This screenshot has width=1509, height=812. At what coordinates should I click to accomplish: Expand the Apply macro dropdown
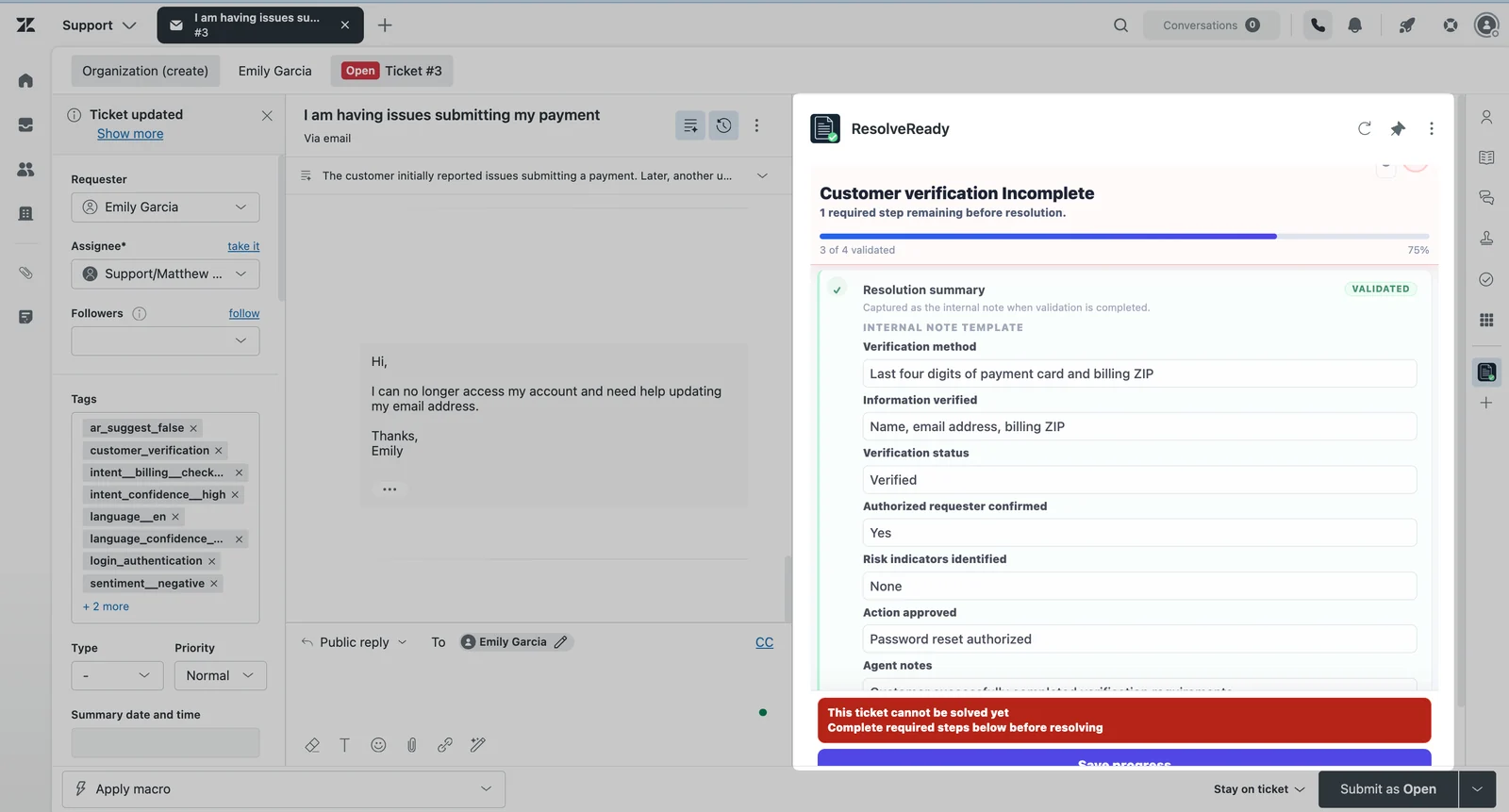point(284,789)
